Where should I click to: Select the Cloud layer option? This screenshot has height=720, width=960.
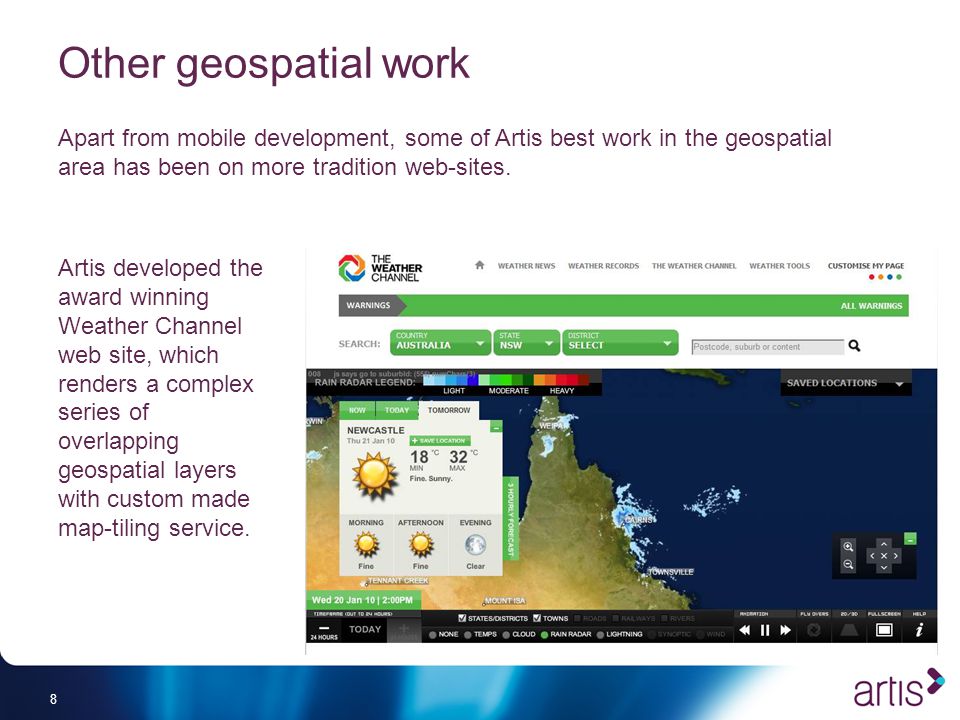click(506, 635)
